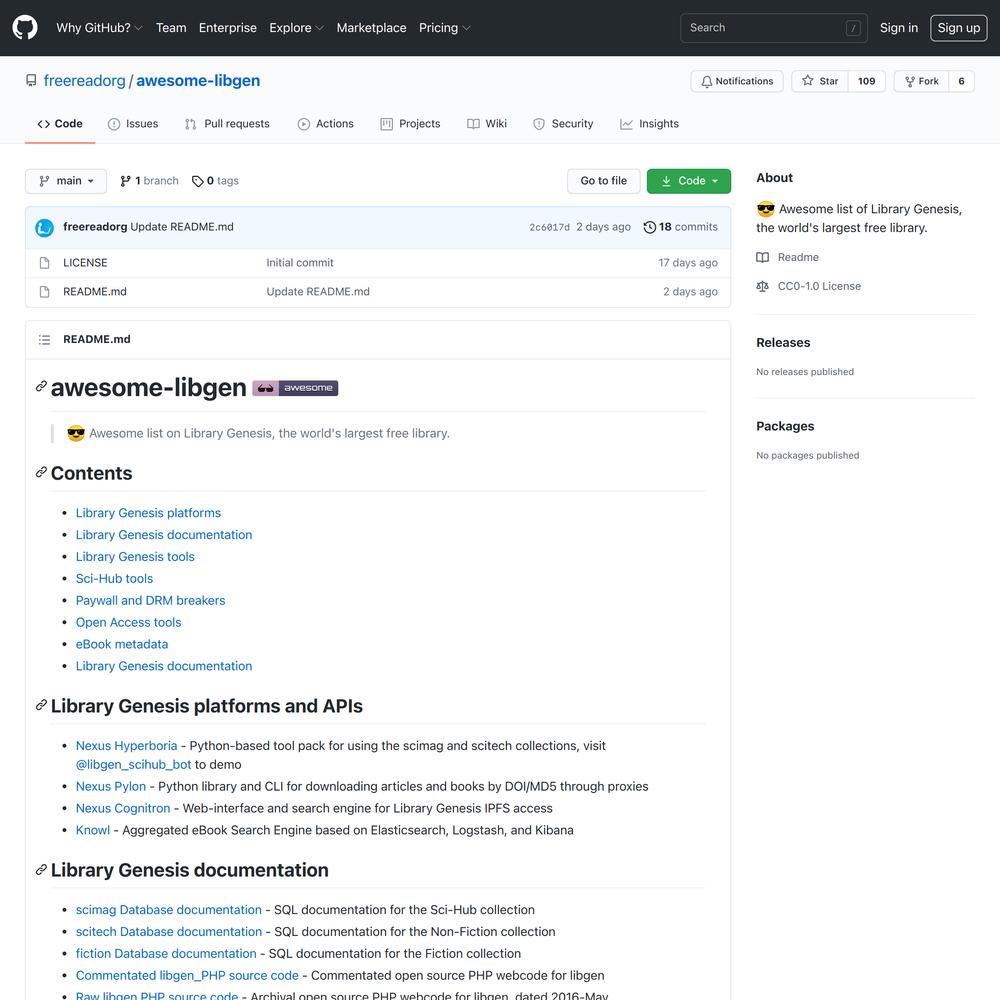Jump to Open Access tools in Contents
The width and height of the screenshot is (1000, 1000).
tap(128, 622)
